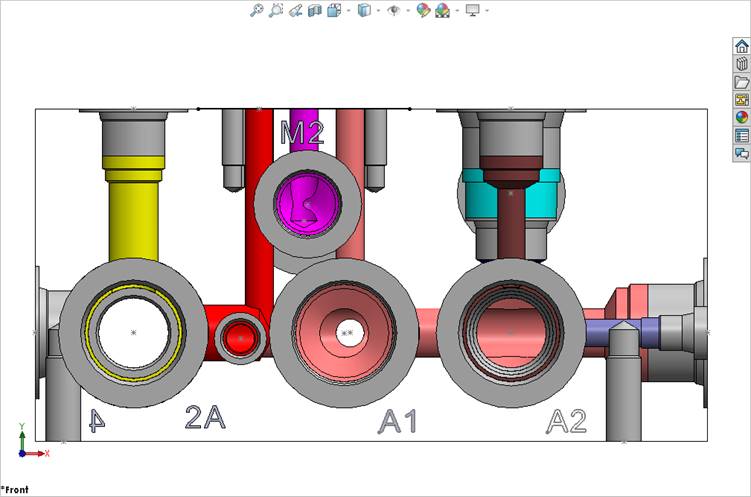Screen dimensions: 751x497
Task: Open the Appearances color ball task pane
Action: 741,117
